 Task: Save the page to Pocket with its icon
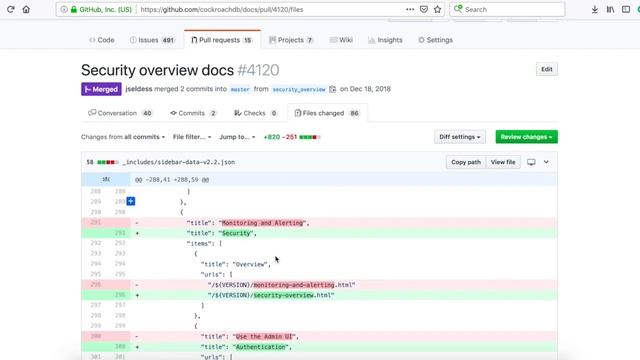424,9
